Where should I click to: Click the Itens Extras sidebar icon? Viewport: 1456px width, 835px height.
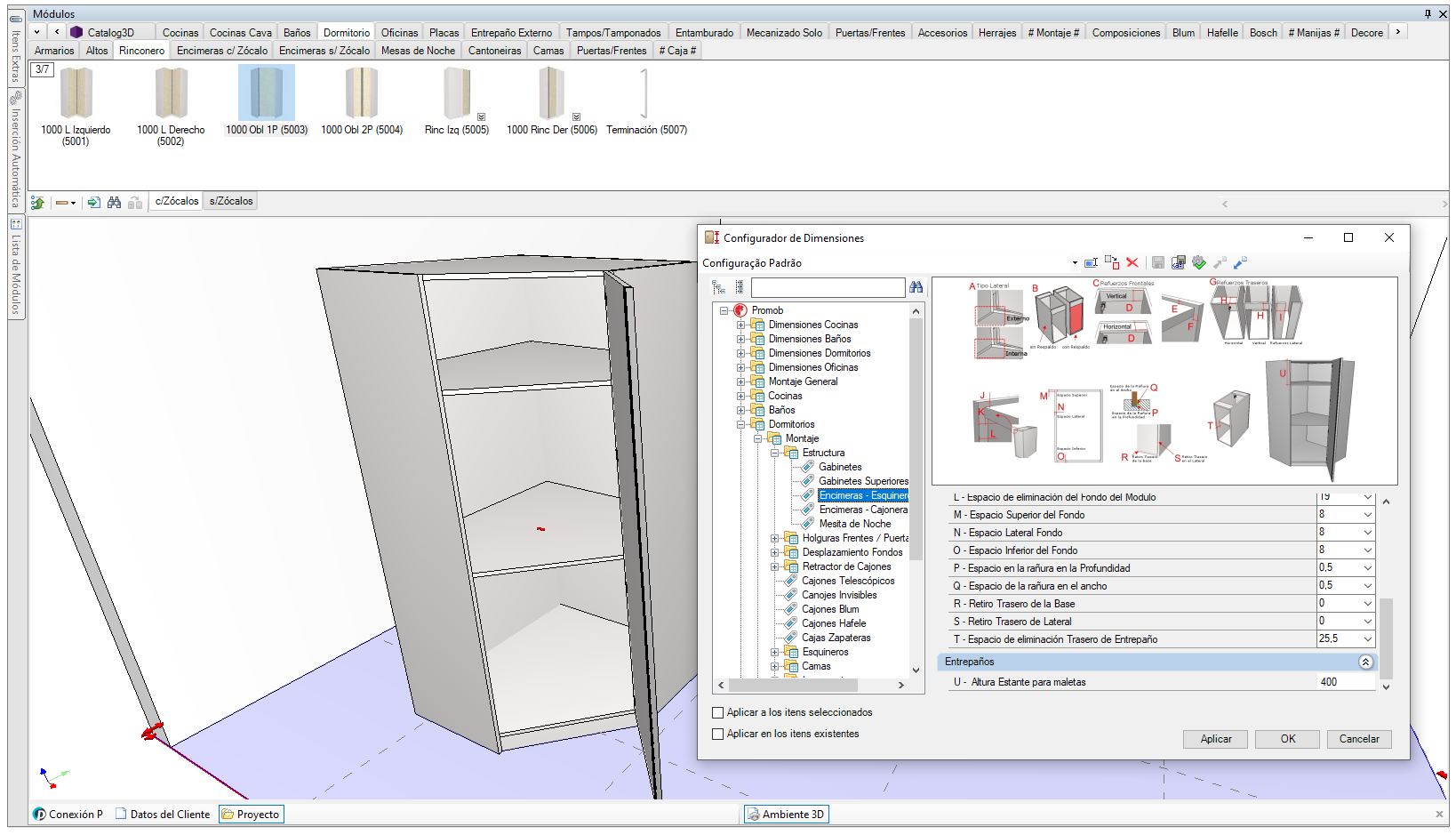click(16, 19)
